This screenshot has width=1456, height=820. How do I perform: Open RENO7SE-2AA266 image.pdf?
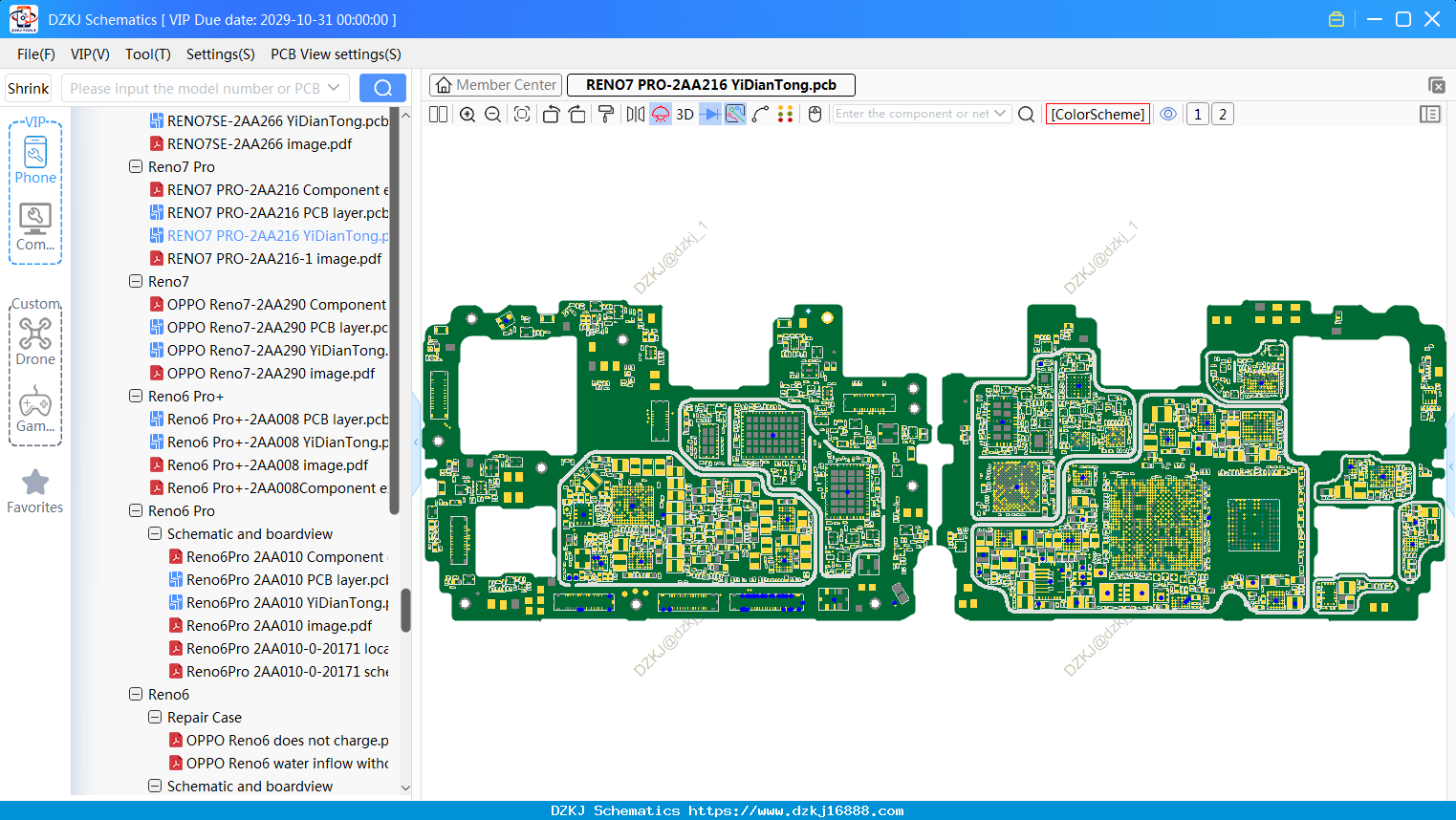click(250, 143)
